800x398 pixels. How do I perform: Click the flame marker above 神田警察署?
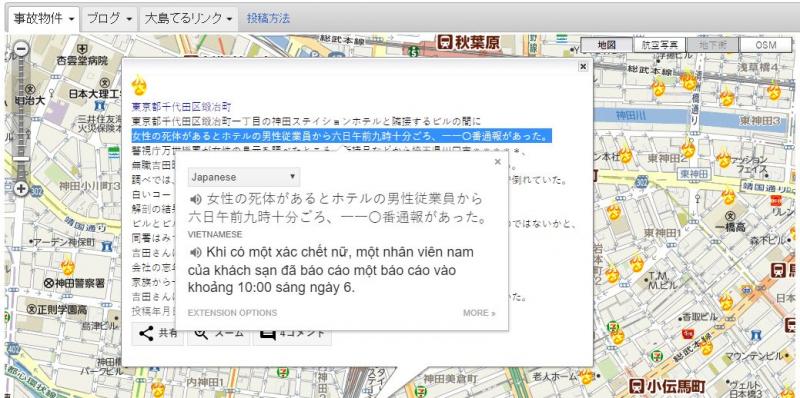[x=67, y=265]
